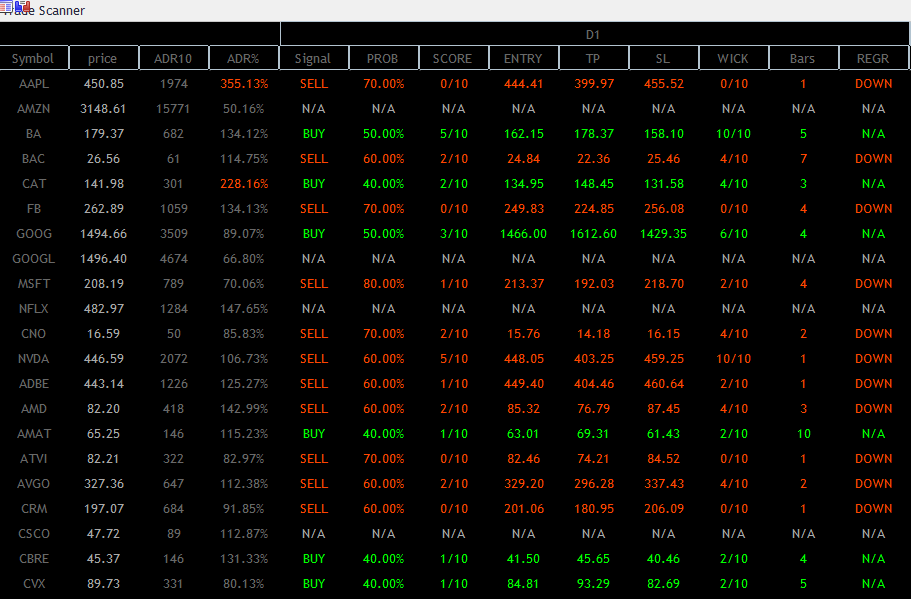Select the AVGO symbol
Image resolution: width=911 pixels, height=599 pixels.
click(x=34, y=483)
